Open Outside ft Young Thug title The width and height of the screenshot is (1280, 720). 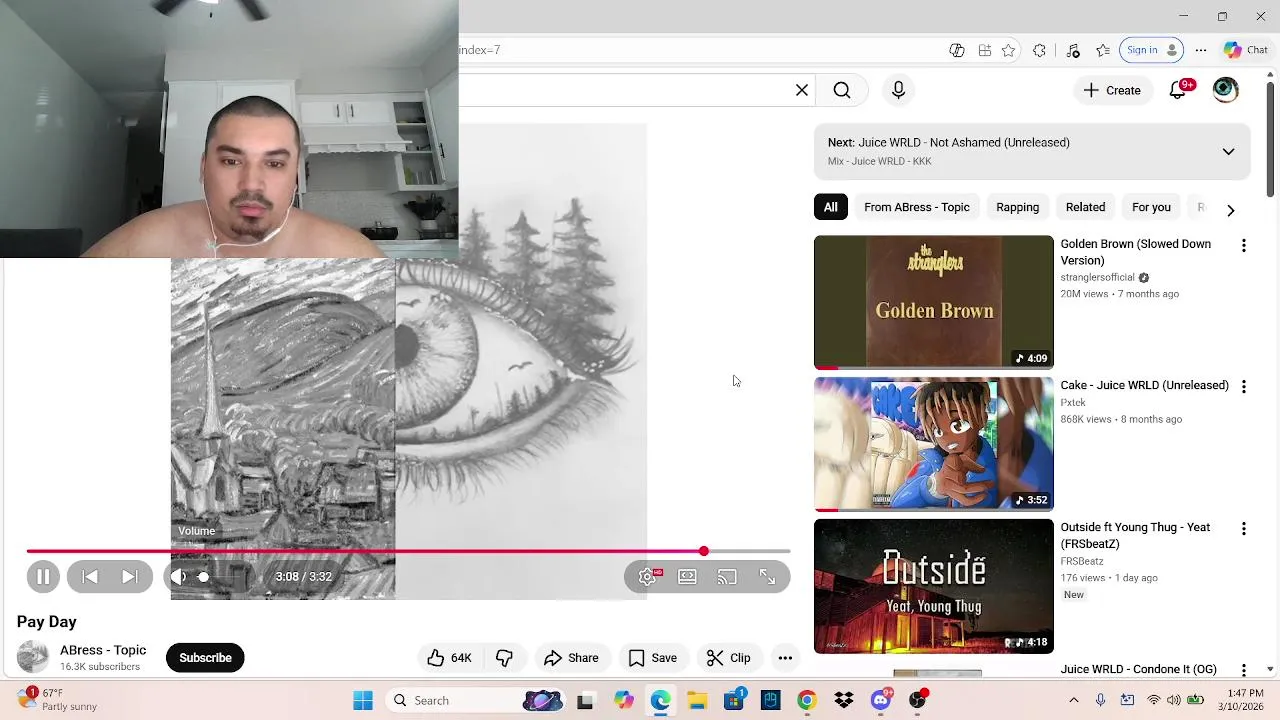click(1135, 536)
